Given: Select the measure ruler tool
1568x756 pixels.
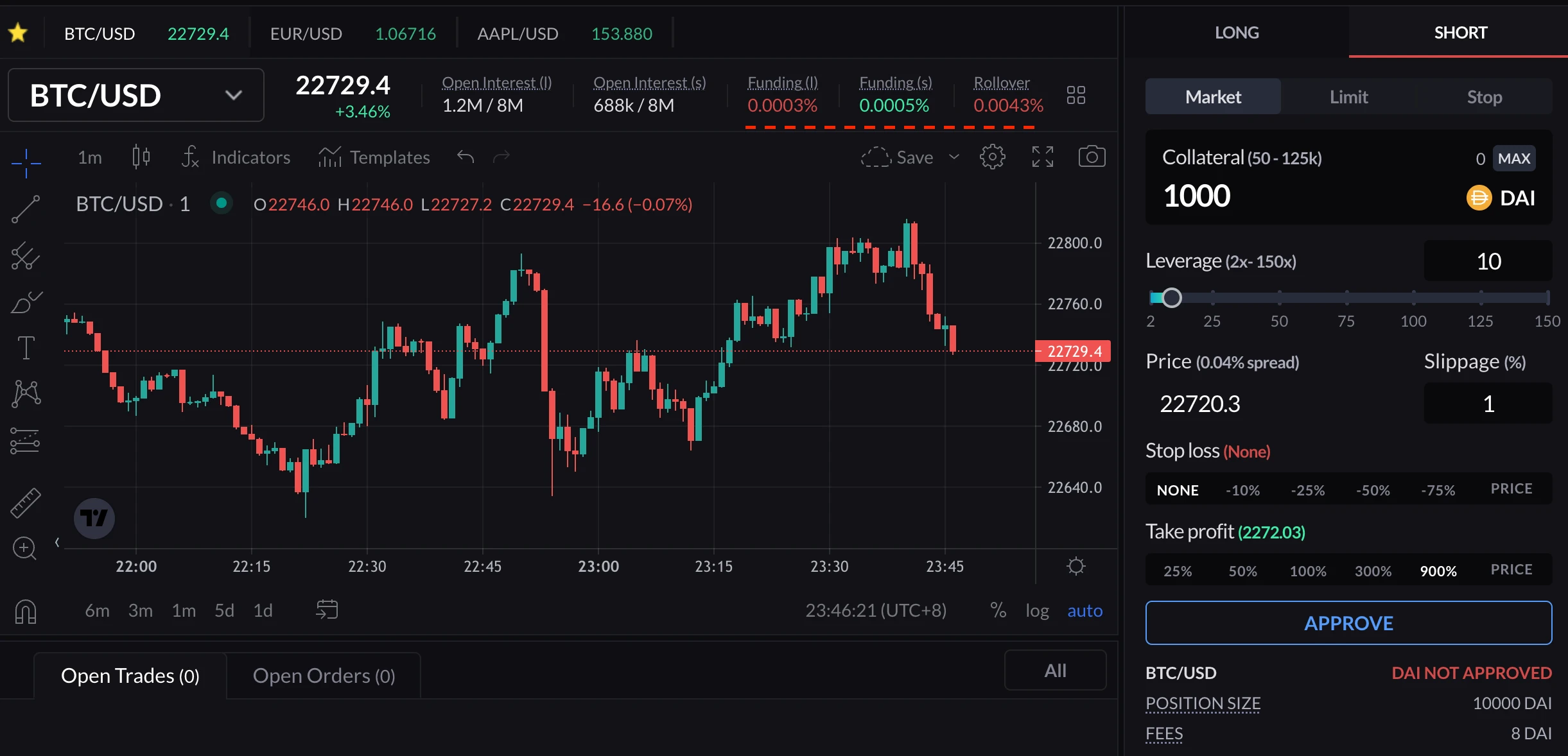Looking at the screenshot, I should pos(25,503).
